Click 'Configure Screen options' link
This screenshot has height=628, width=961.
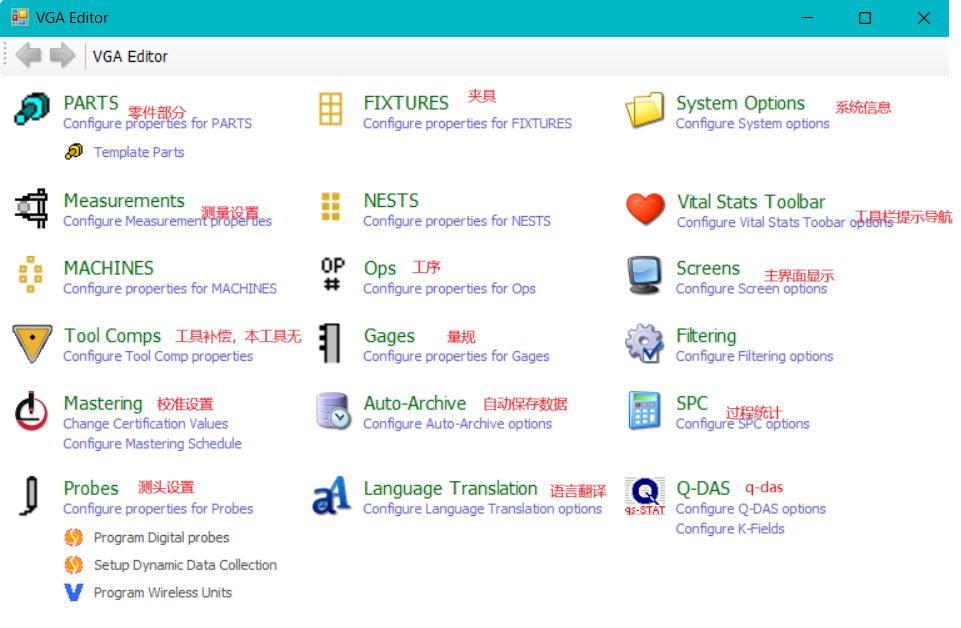click(x=751, y=289)
